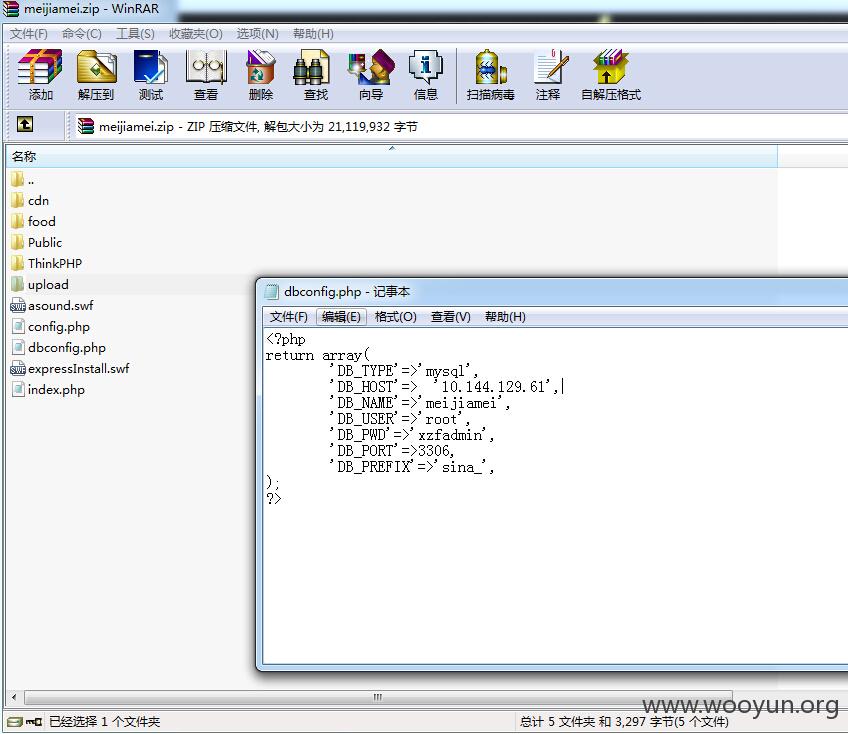This screenshot has height=734, width=848.
Task: Open Notepad View (查看) menu
Action: (450, 316)
